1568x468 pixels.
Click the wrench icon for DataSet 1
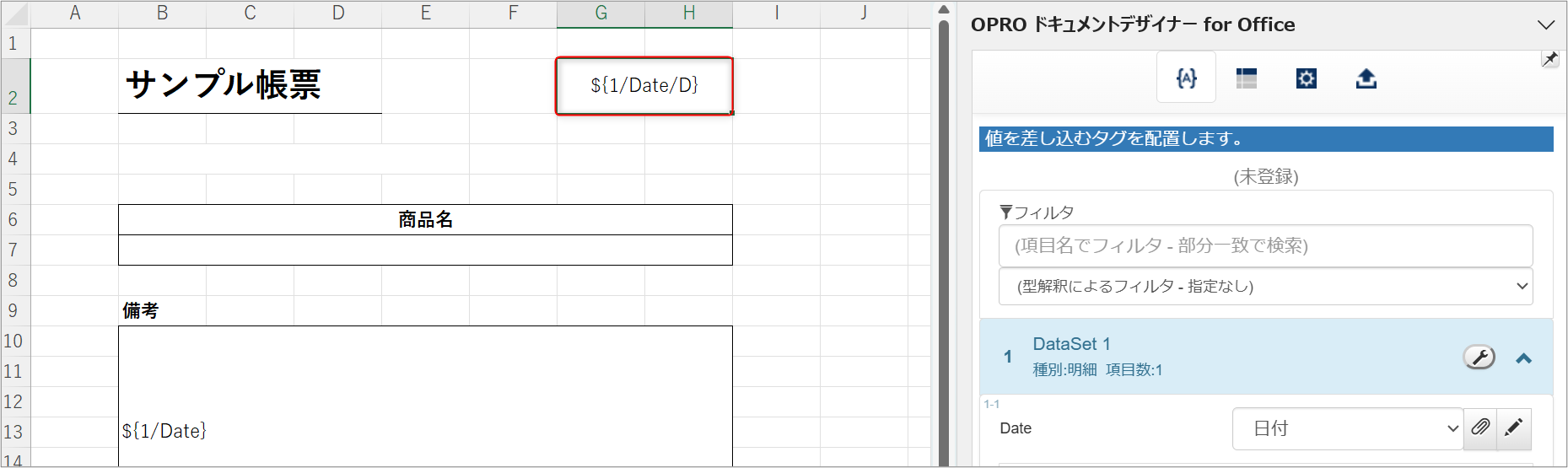point(1479,358)
